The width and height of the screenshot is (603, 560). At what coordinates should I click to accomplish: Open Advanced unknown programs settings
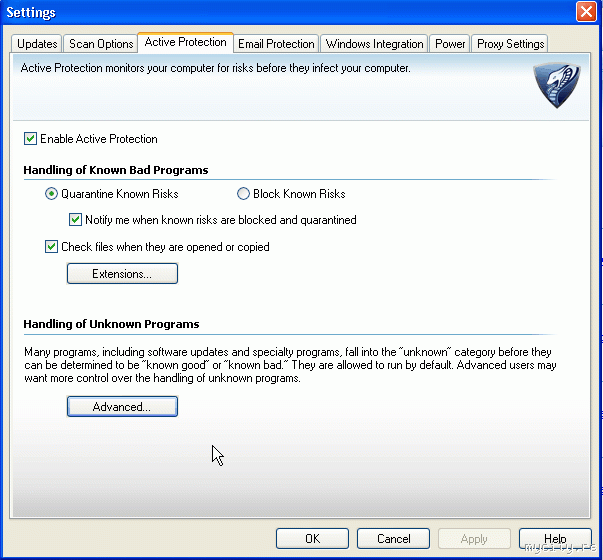pyautogui.click(x=122, y=407)
